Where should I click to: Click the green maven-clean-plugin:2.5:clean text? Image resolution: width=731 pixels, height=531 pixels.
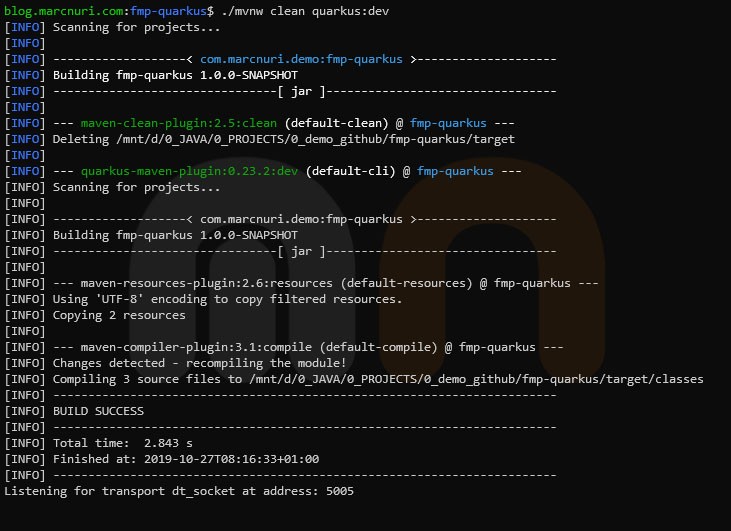(x=179, y=123)
